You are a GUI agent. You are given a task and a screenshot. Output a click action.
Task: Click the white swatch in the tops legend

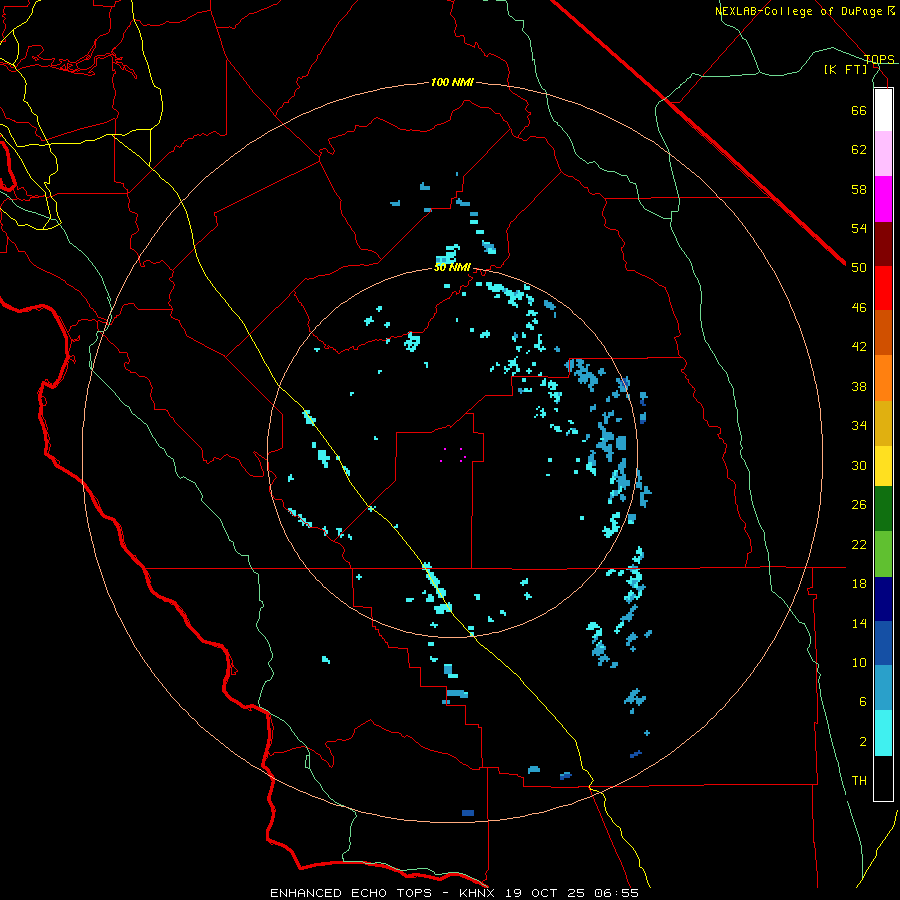click(883, 110)
